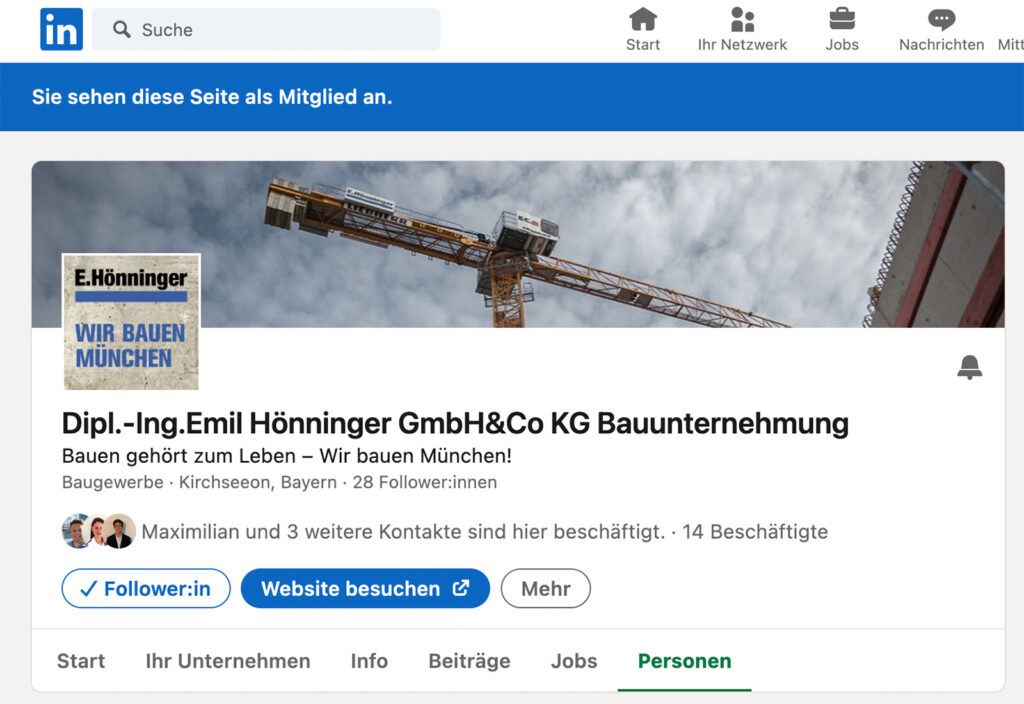The height and width of the screenshot is (704, 1024).
Task: Click the 28 Follower:innen text
Action: pos(424,482)
